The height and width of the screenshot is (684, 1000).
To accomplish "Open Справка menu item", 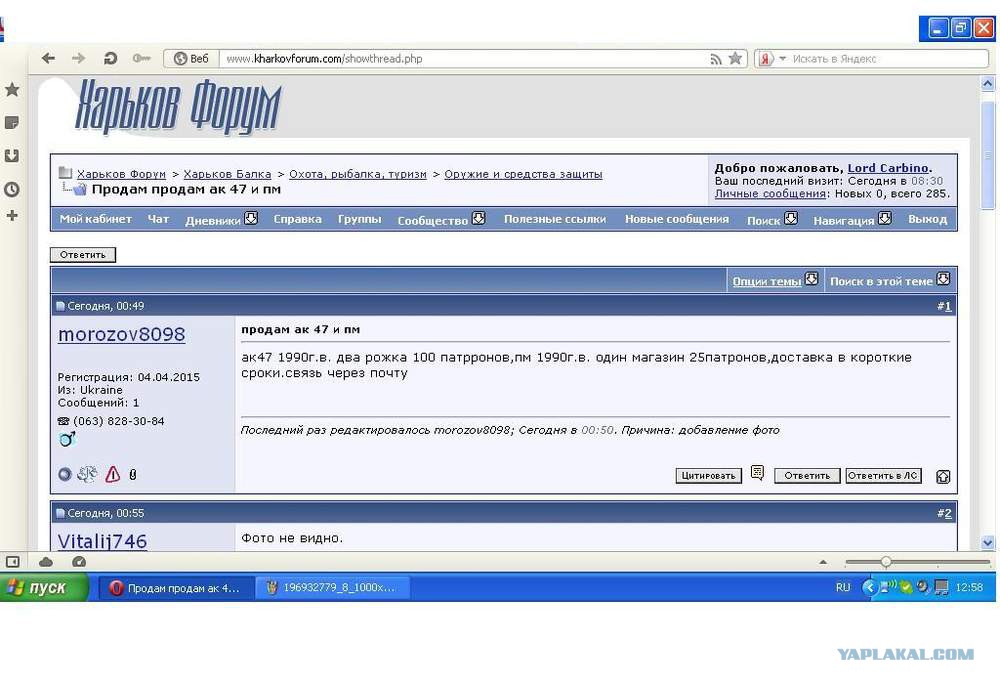I will click(298, 219).
